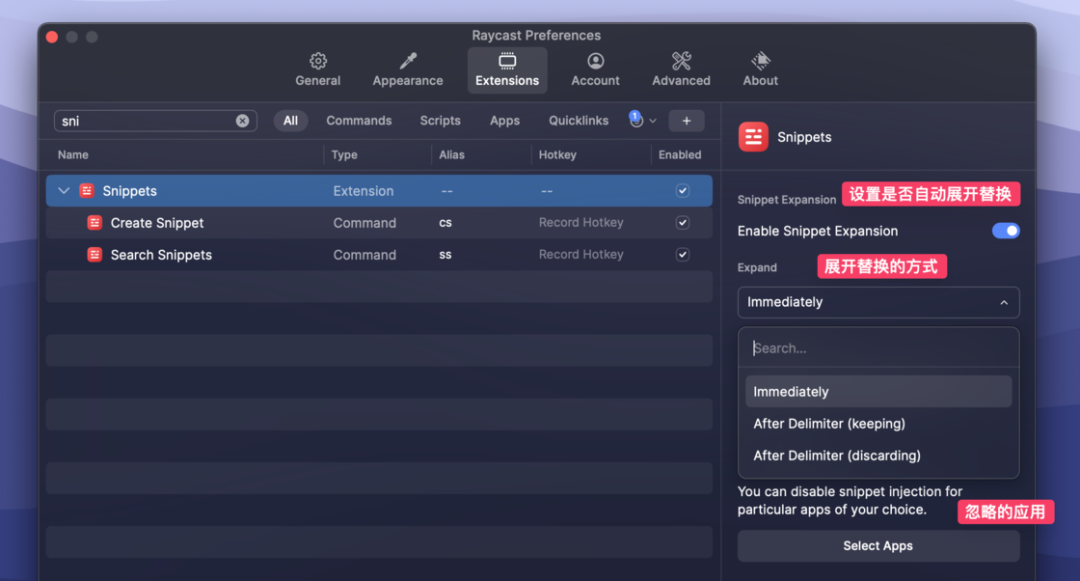
Task: Filter list by Scripts
Action: pyautogui.click(x=440, y=120)
